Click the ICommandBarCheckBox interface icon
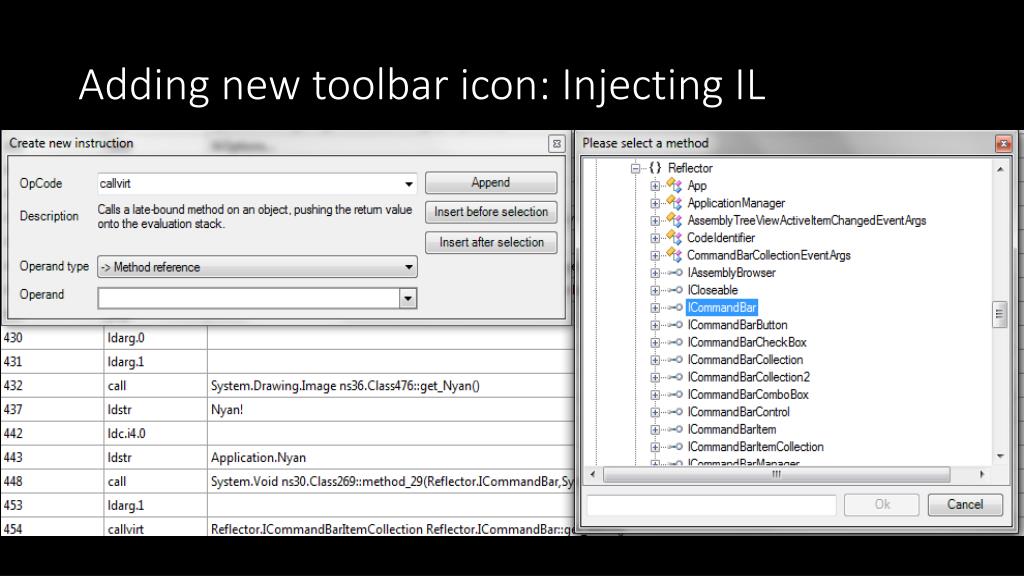1024x576 pixels. pos(675,342)
